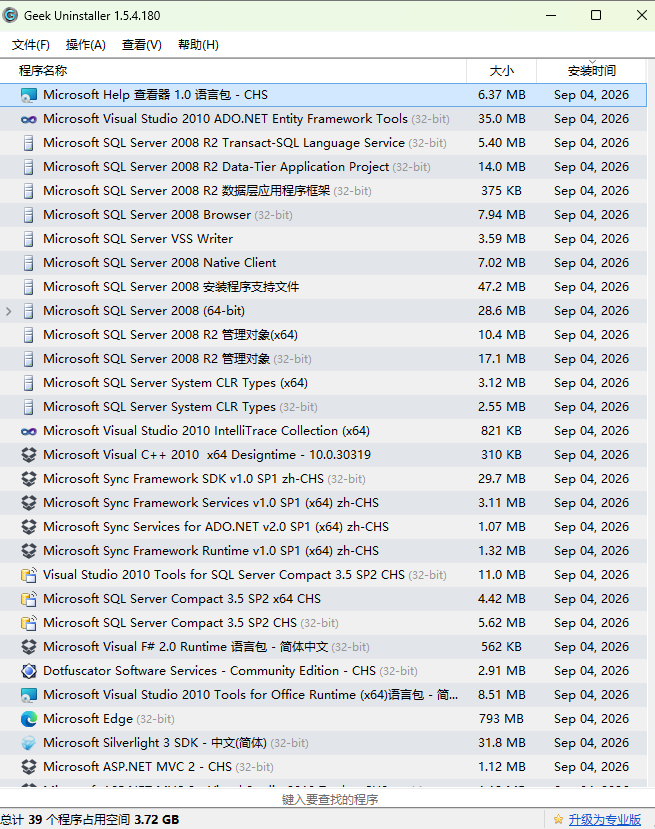The width and height of the screenshot is (655, 829).
Task: Click the 562 KB size value
Action: pyautogui.click(x=501, y=647)
